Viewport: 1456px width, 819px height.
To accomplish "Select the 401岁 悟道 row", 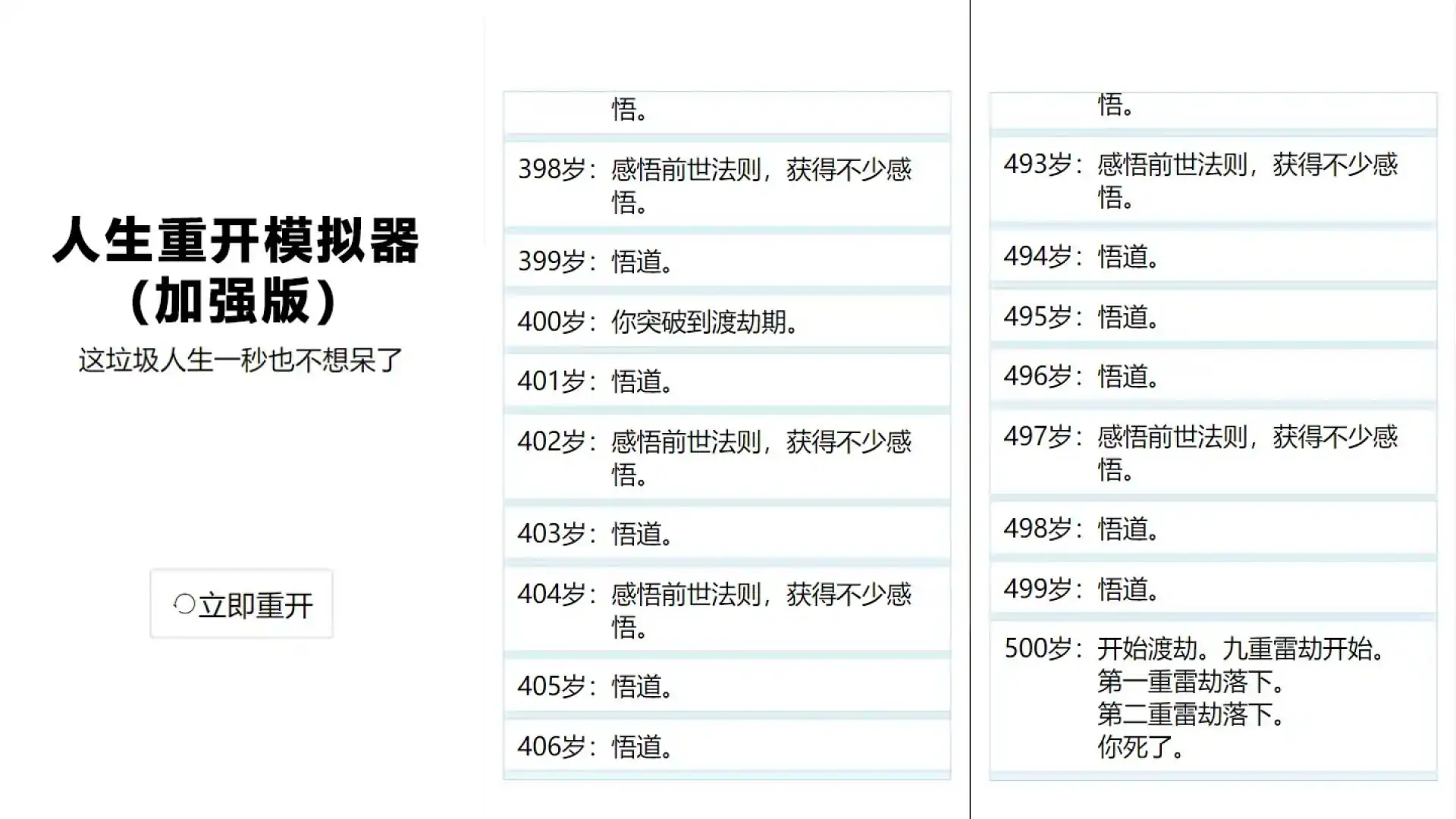I will point(726,381).
